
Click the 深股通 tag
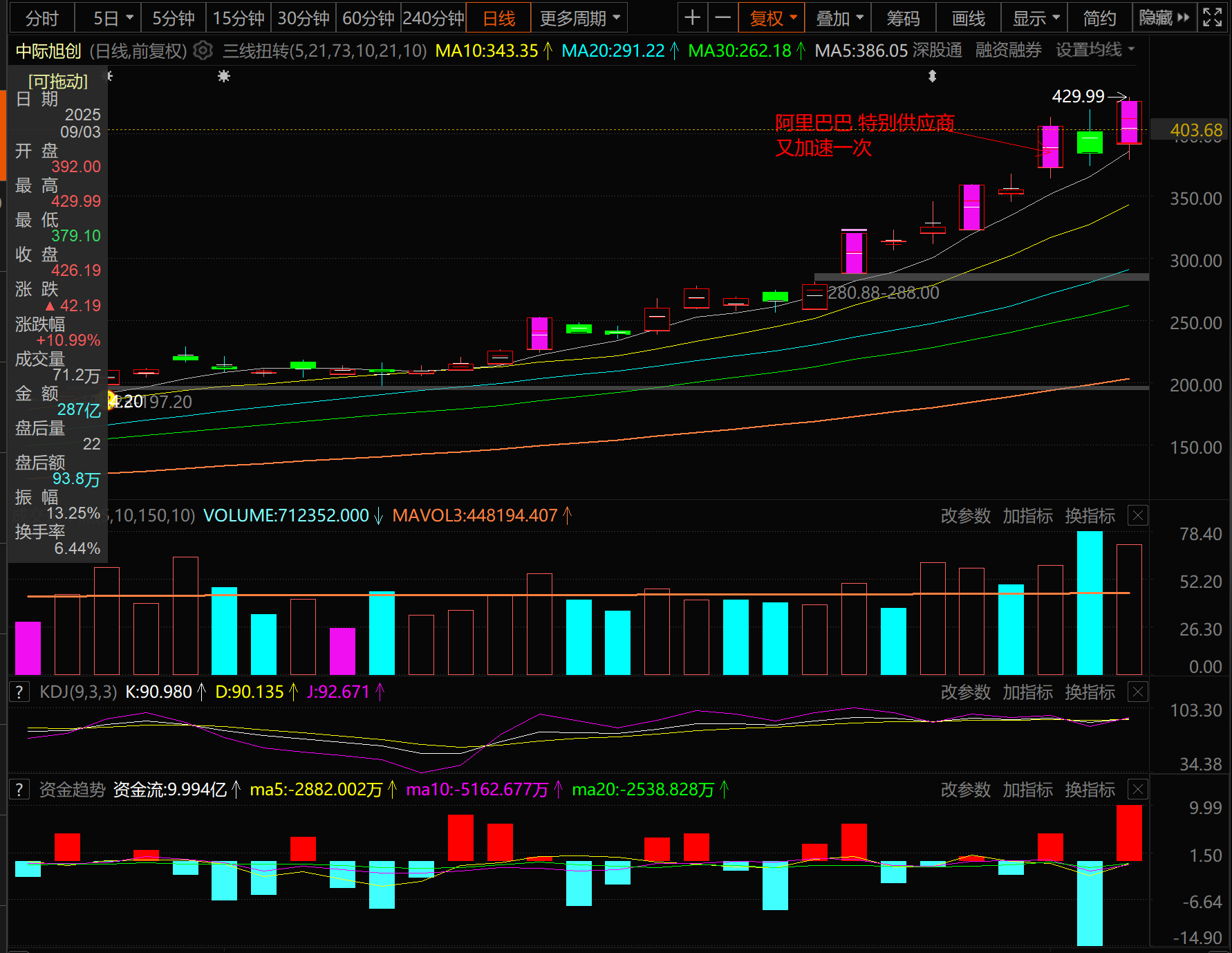point(937,50)
